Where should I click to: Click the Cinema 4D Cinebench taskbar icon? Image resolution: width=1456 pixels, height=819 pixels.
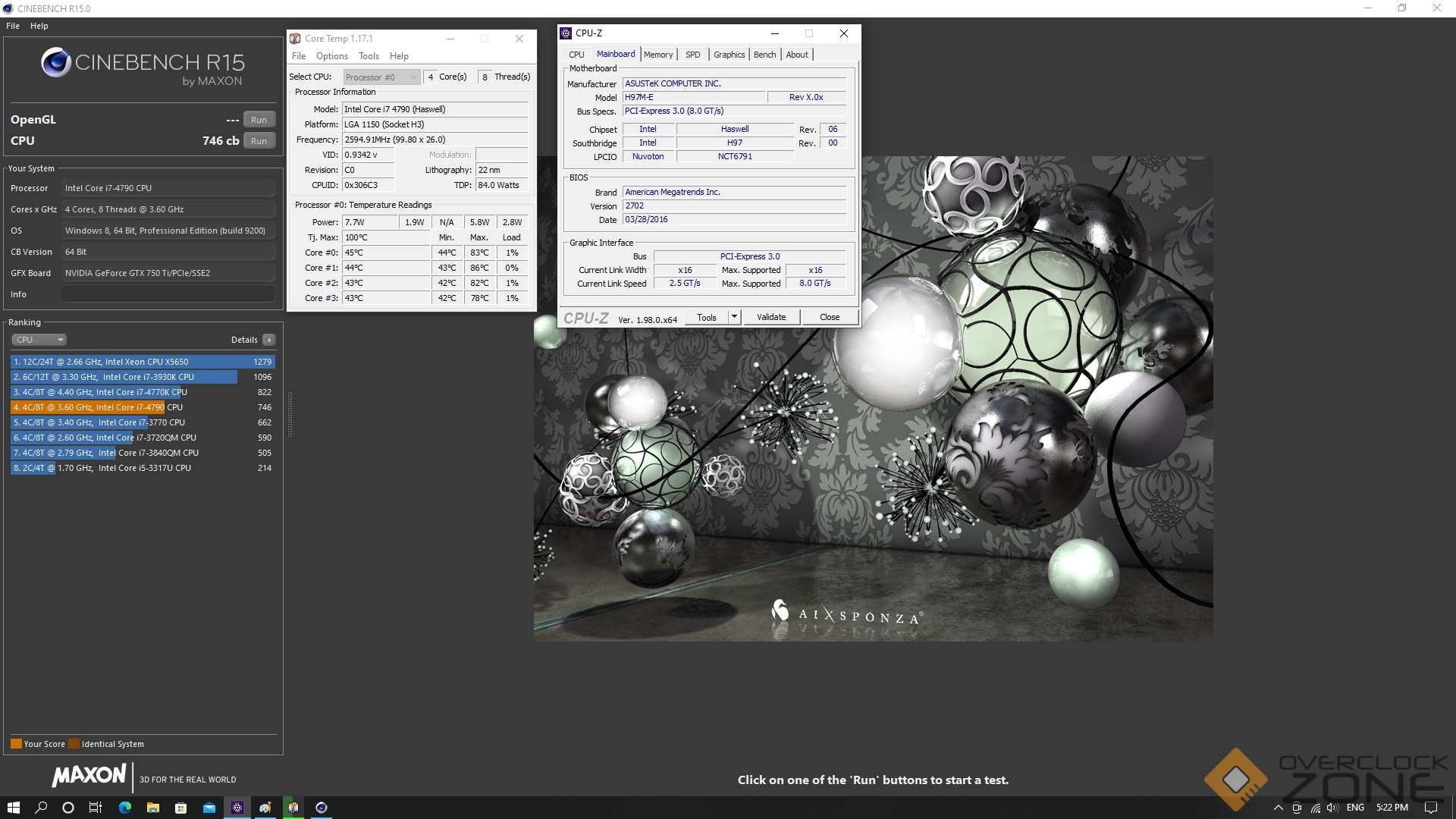pyautogui.click(x=322, y=808)
